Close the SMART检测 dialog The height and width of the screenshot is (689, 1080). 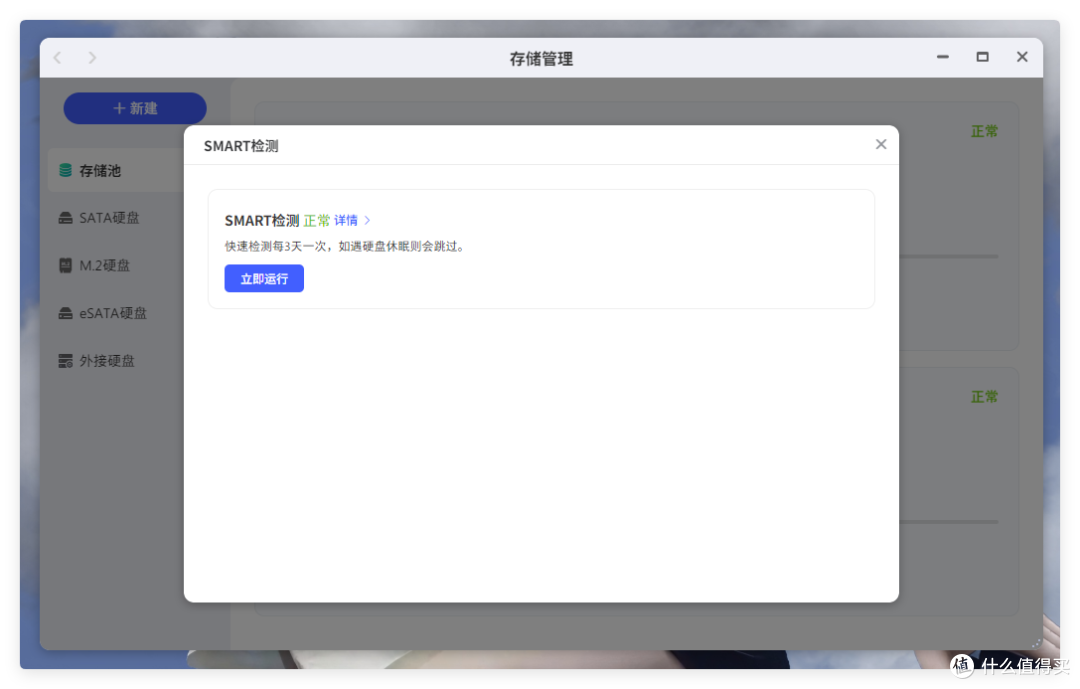[x=880, y=144]
